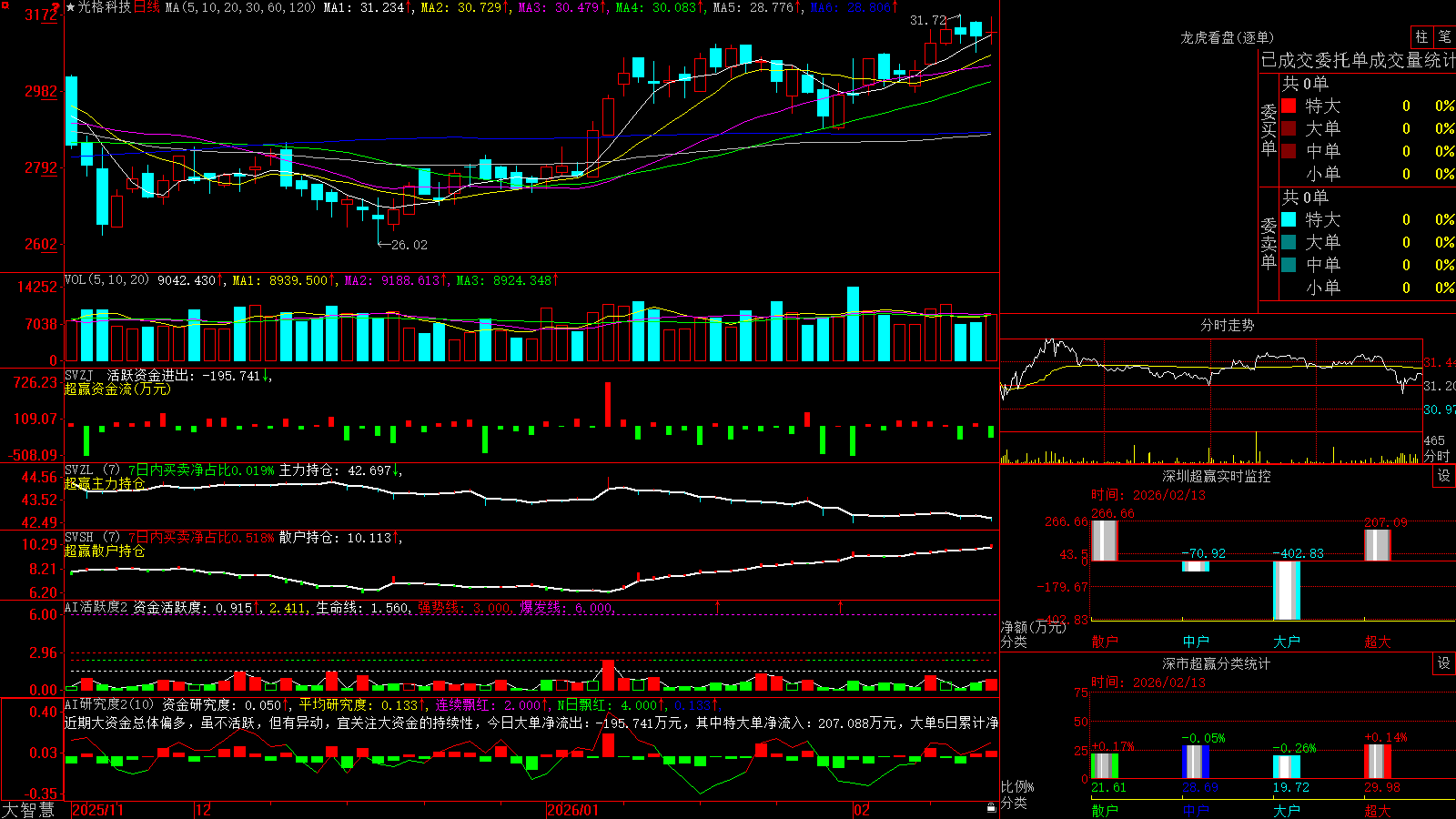The width and height of the screenshot is (1456, 819).
Task: Click the 分时走势 panel title
Action: [1227, 325]
